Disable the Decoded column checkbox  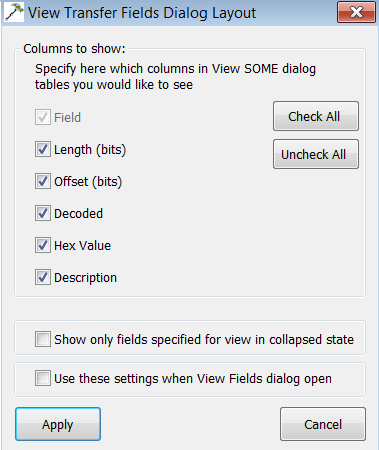pyautogui.click(x=43, y=213)
